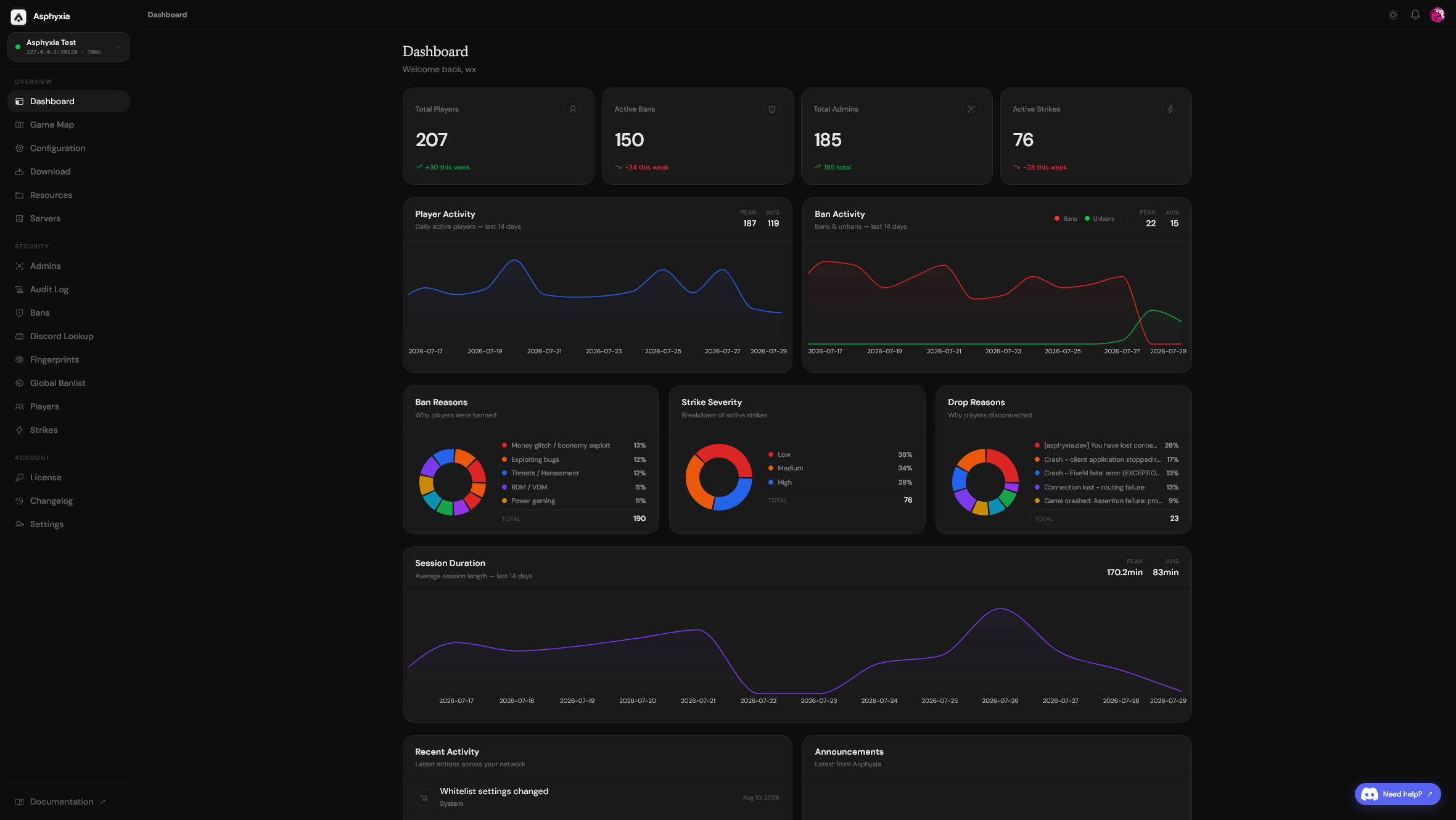Click the Crash – FiveM fatal error entry

[1106, 473]
